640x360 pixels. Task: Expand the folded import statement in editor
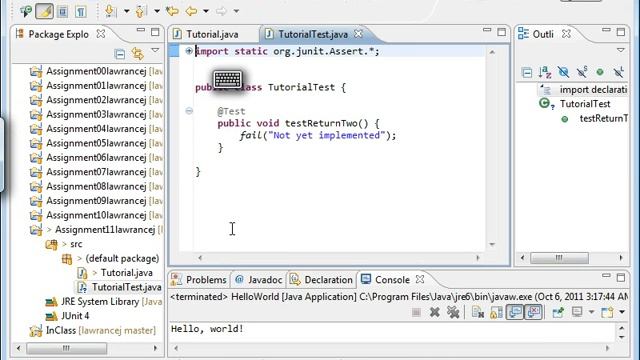point(189,51)
